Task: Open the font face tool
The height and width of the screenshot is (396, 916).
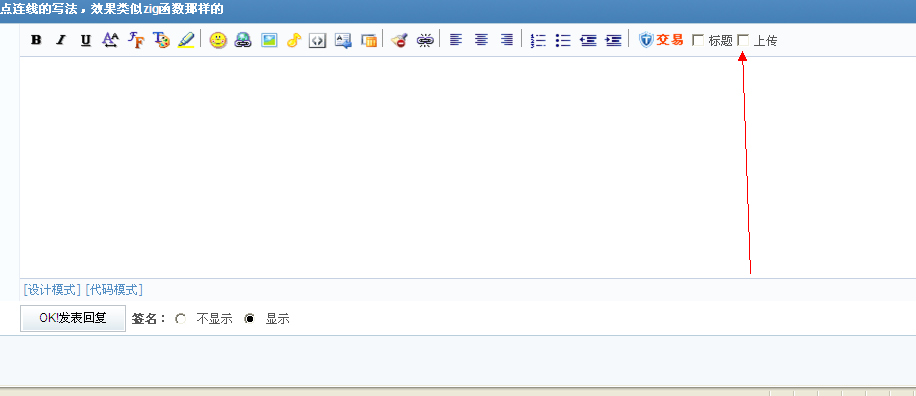Action: coord(136,40)
